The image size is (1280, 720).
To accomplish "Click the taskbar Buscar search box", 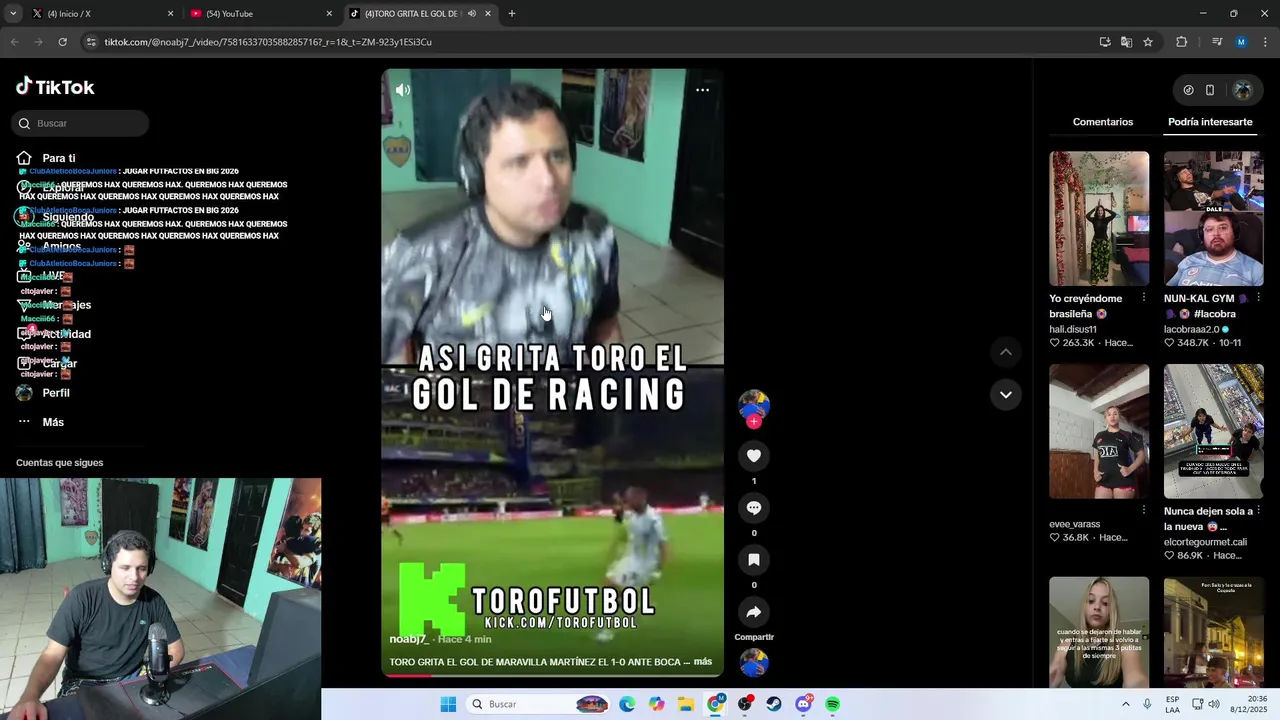I will [x=539, y=704].
